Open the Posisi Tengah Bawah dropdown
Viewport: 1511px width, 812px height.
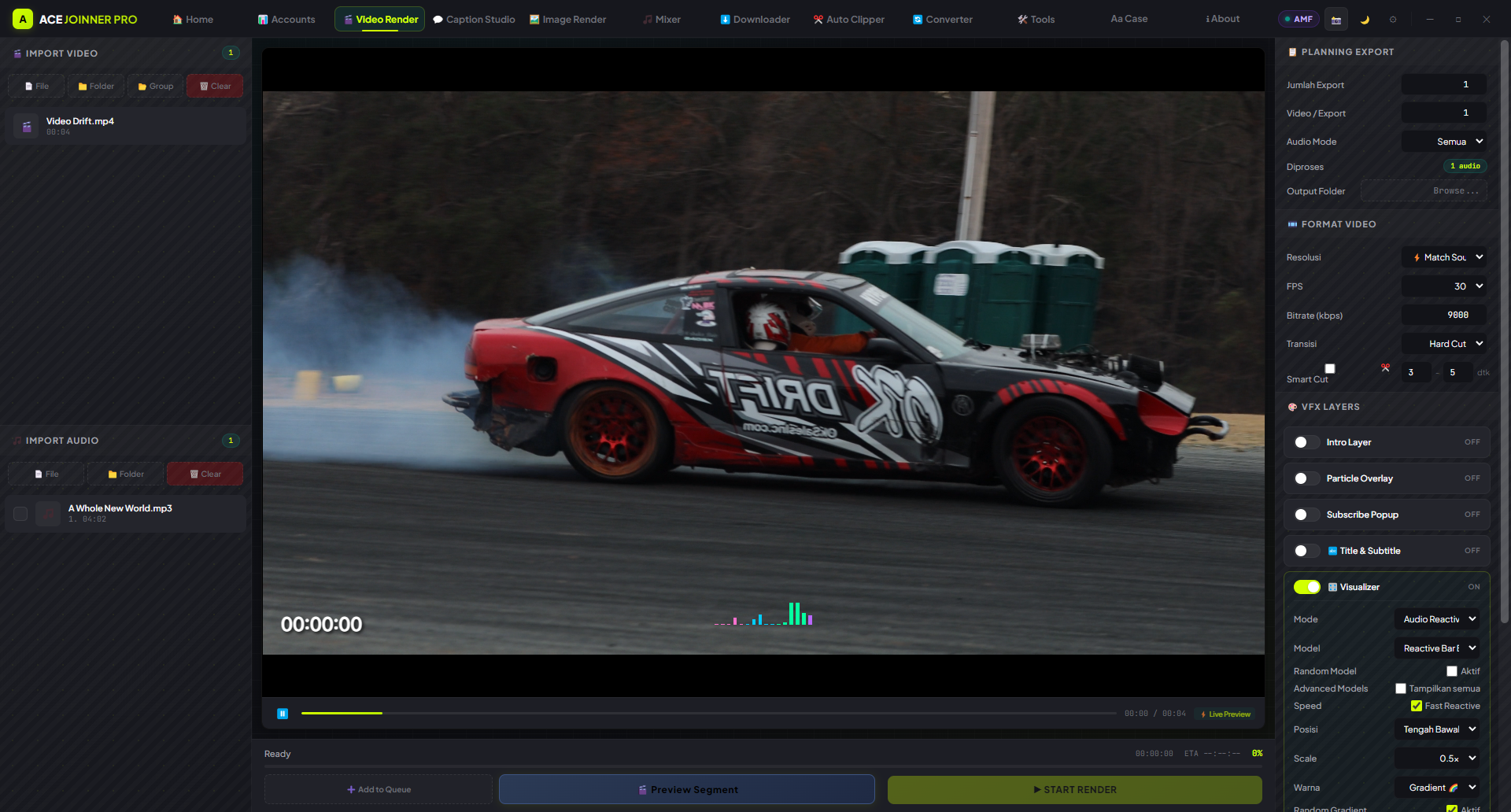pos(1437,729)
